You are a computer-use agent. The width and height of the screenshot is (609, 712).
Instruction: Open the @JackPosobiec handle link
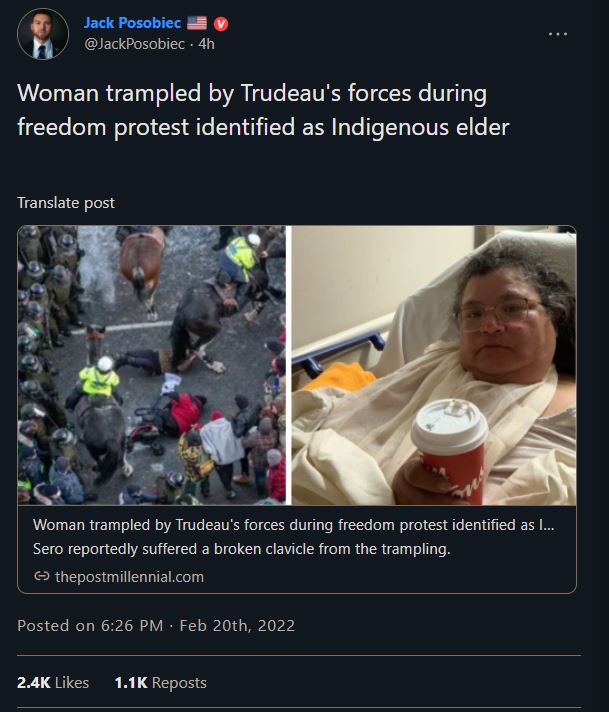point(134,44)
